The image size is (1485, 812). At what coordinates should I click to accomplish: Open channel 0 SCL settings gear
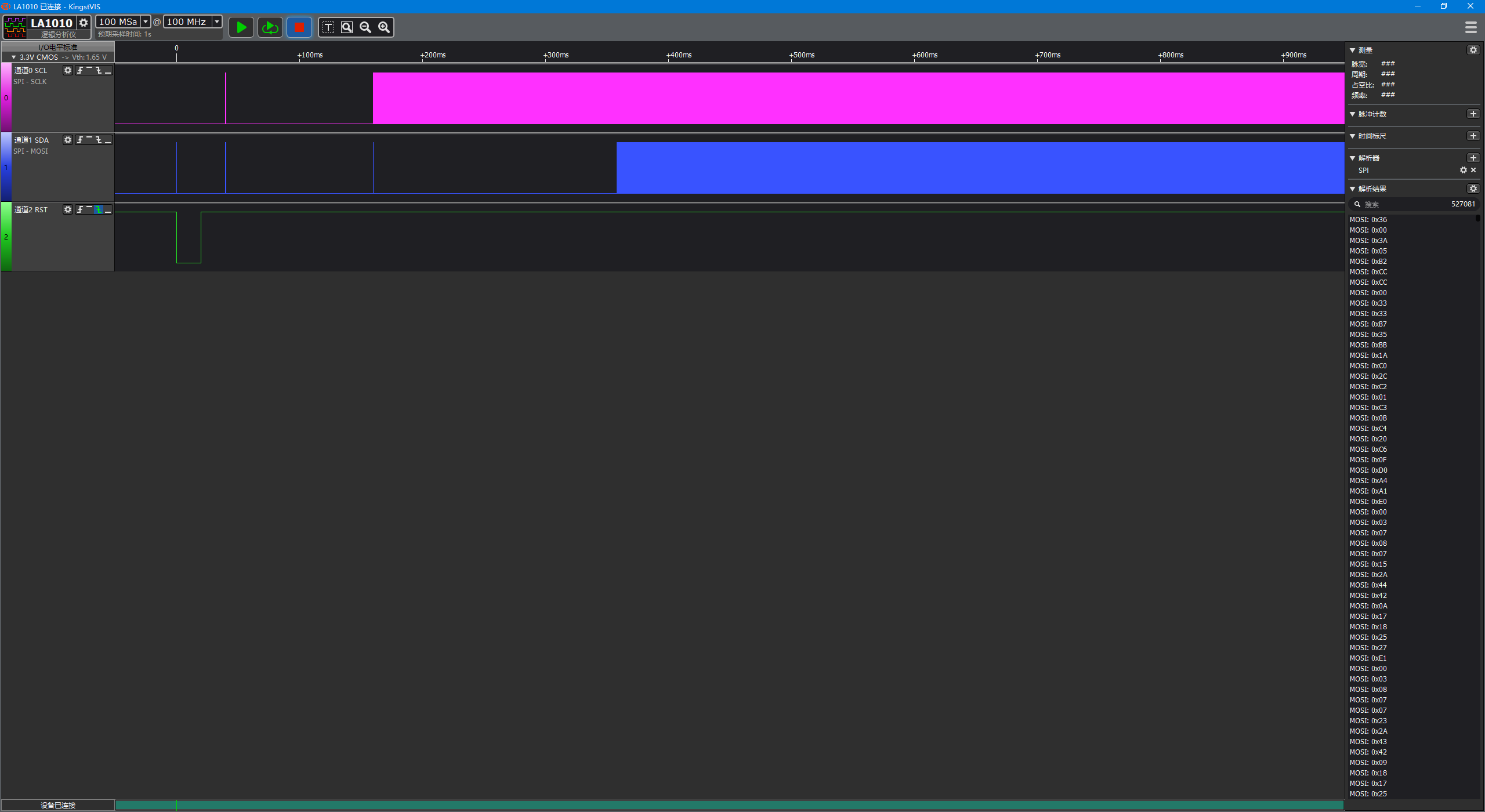point(68,70)
